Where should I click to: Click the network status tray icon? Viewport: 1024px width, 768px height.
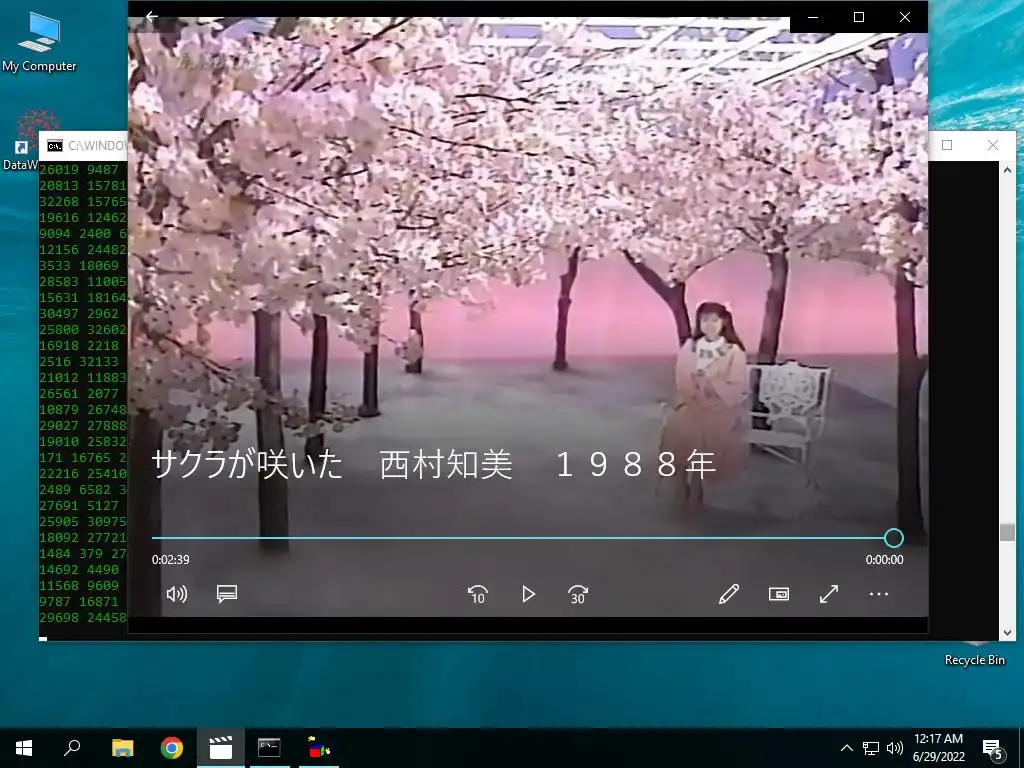871,748
